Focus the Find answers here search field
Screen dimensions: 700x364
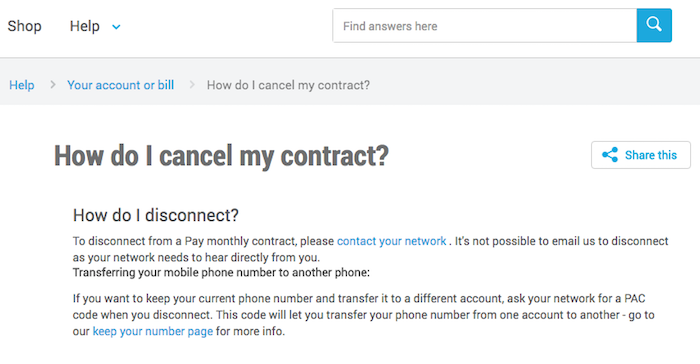(x=485, y=25)
